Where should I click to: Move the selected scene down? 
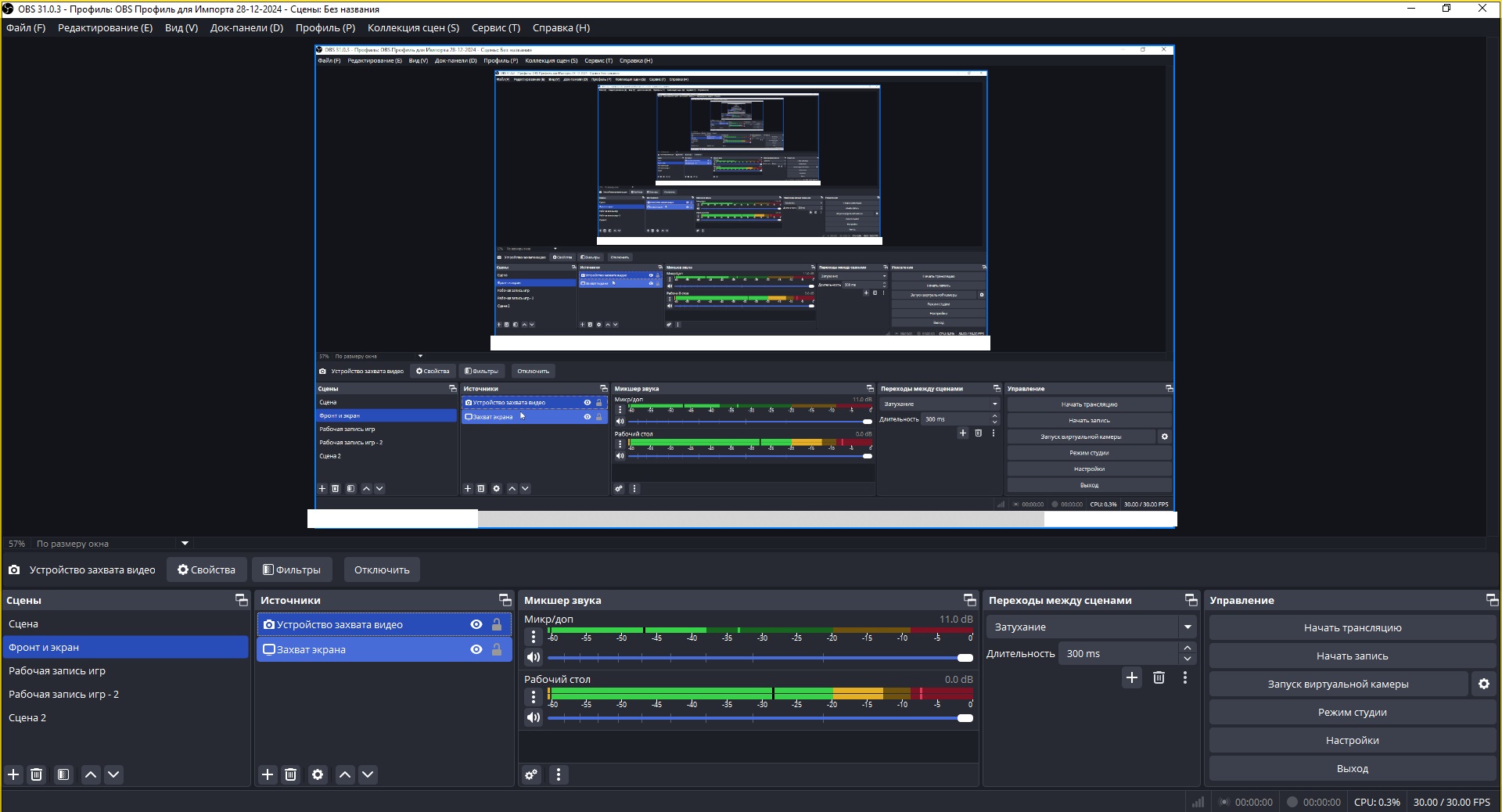click(113, 774)
